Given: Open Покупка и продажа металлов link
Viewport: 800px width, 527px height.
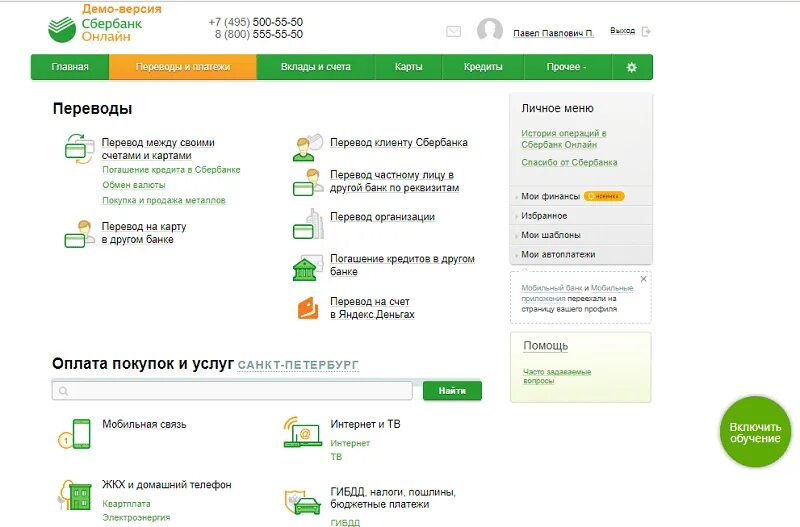Looking at the screenshot, I should click(164, 200).
